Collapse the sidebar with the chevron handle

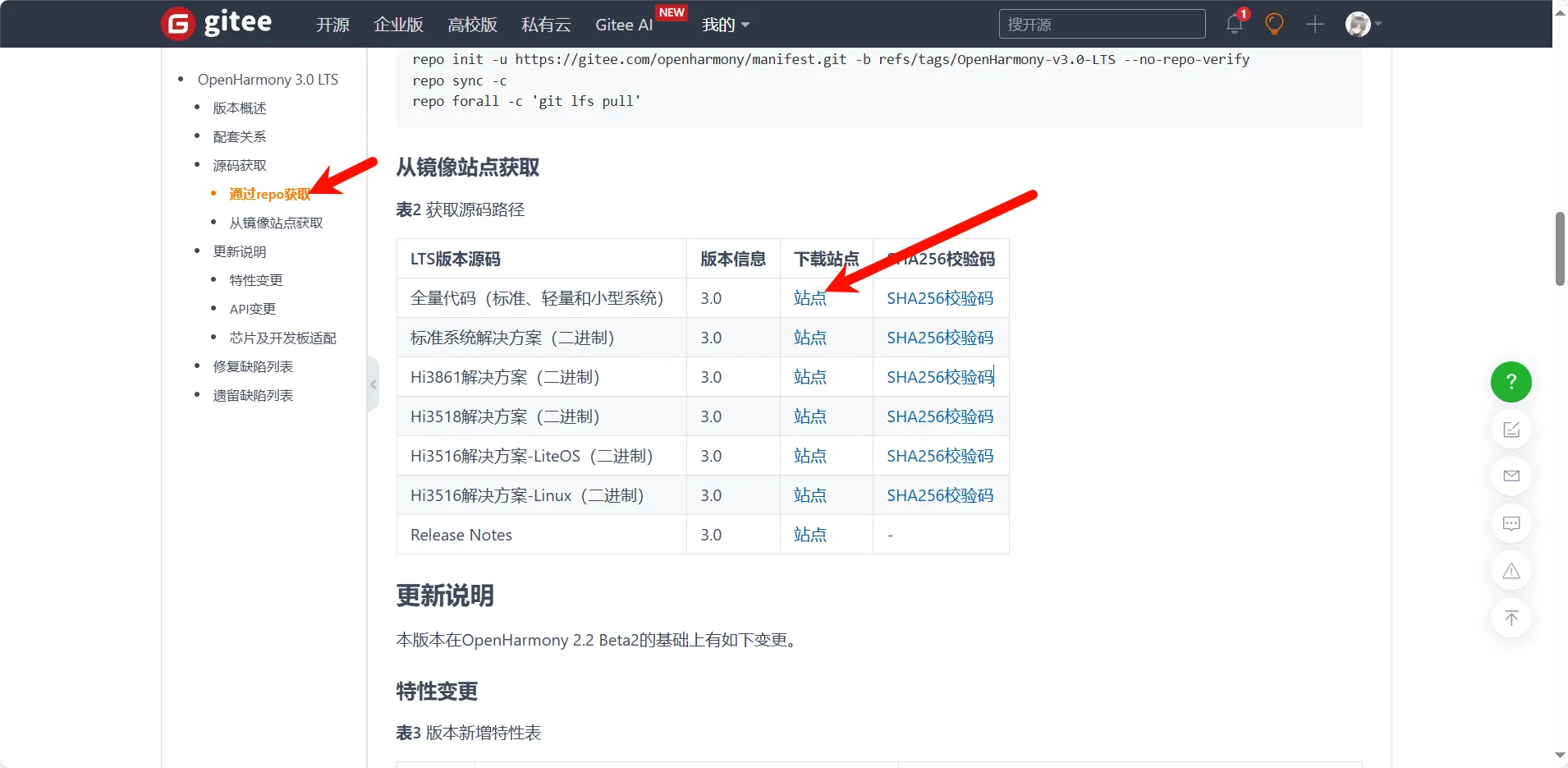coord(374,384)
